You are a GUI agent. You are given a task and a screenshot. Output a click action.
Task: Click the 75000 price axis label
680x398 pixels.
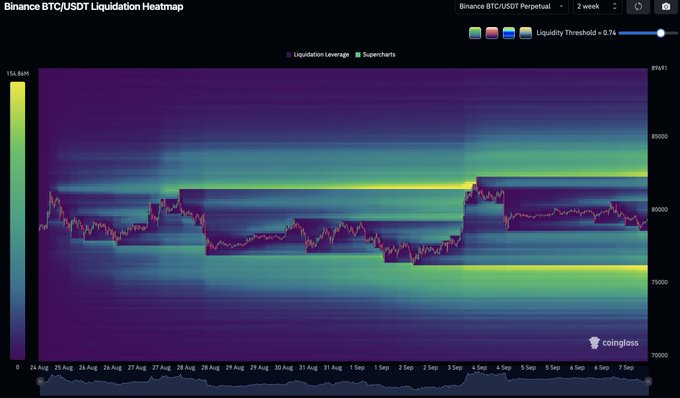pos(660,282)
